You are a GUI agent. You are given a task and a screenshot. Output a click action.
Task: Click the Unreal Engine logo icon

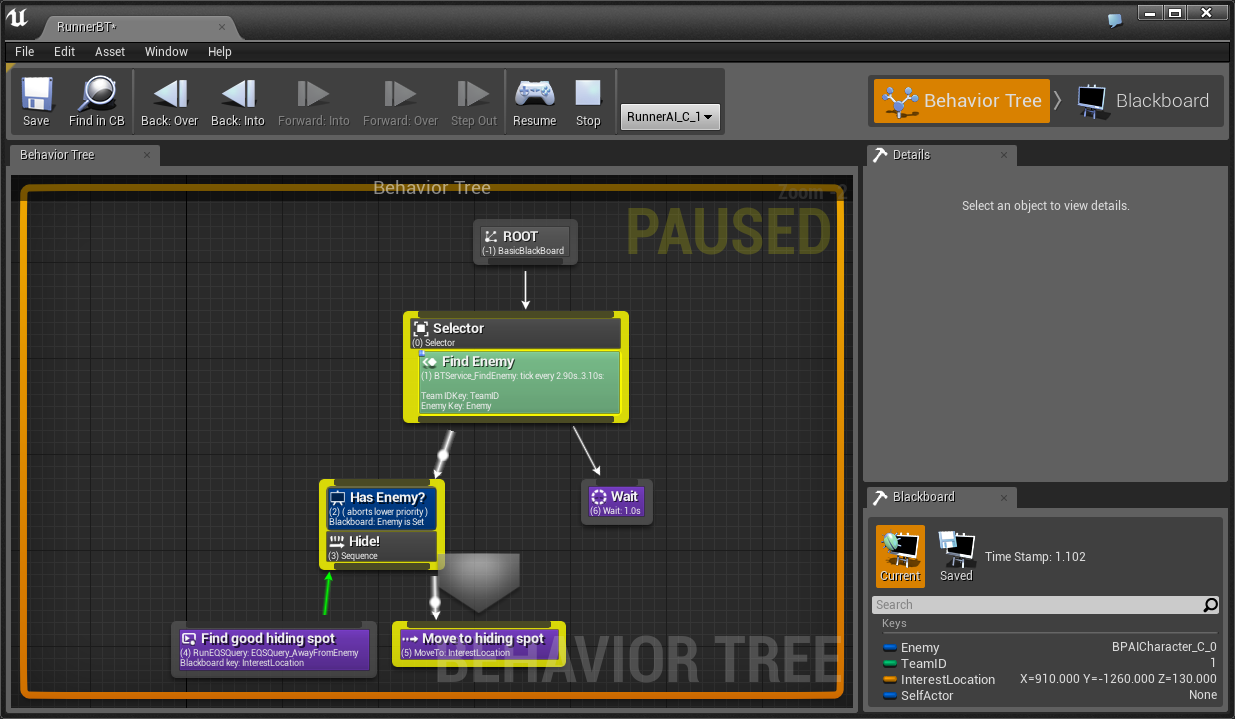[x=20, y=19]
